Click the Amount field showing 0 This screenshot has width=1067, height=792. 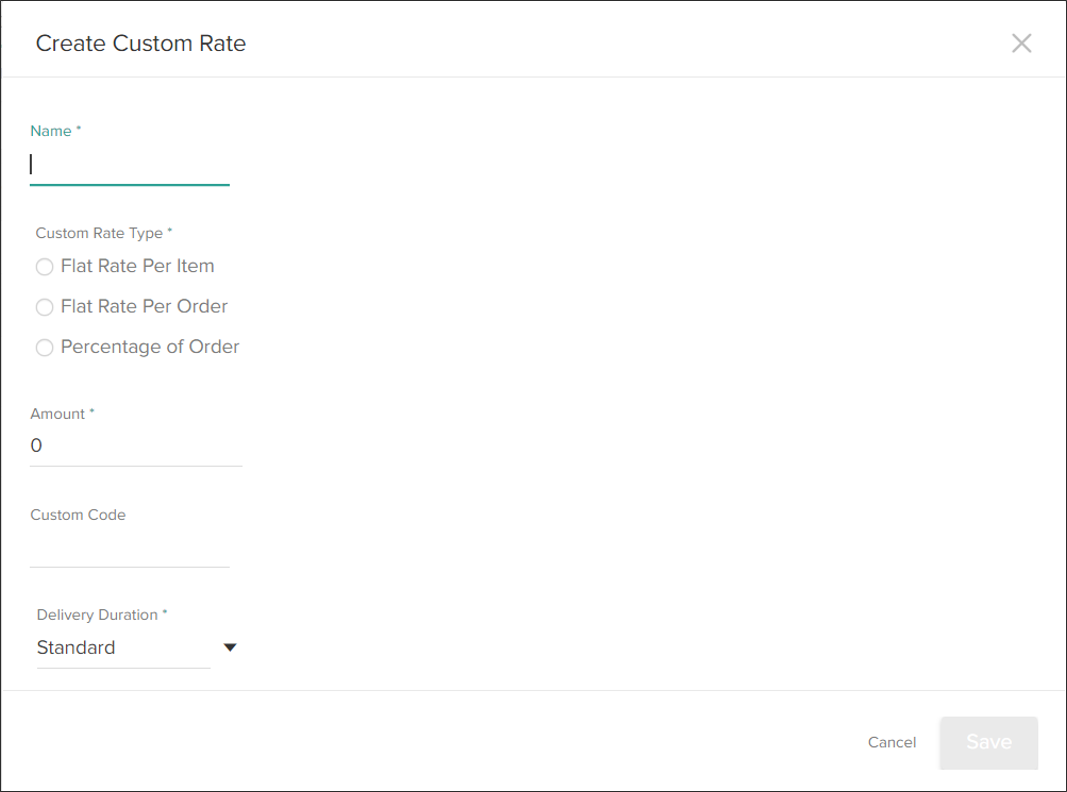135,445
